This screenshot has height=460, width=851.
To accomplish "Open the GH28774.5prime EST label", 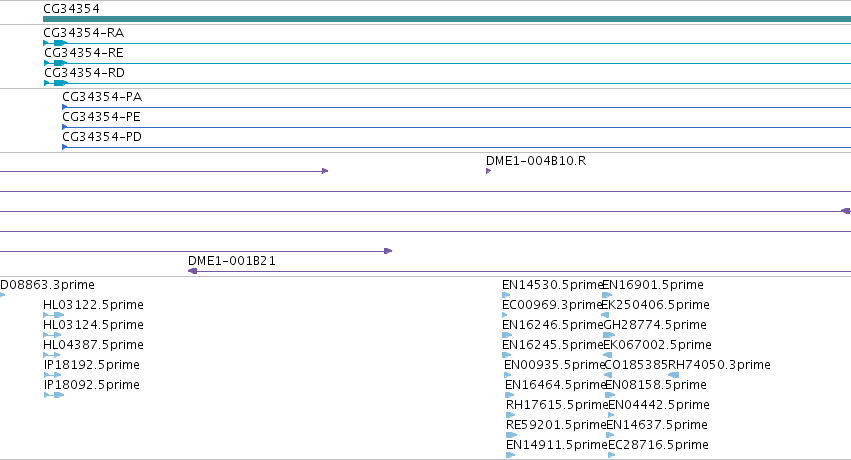I will [655, 325].
